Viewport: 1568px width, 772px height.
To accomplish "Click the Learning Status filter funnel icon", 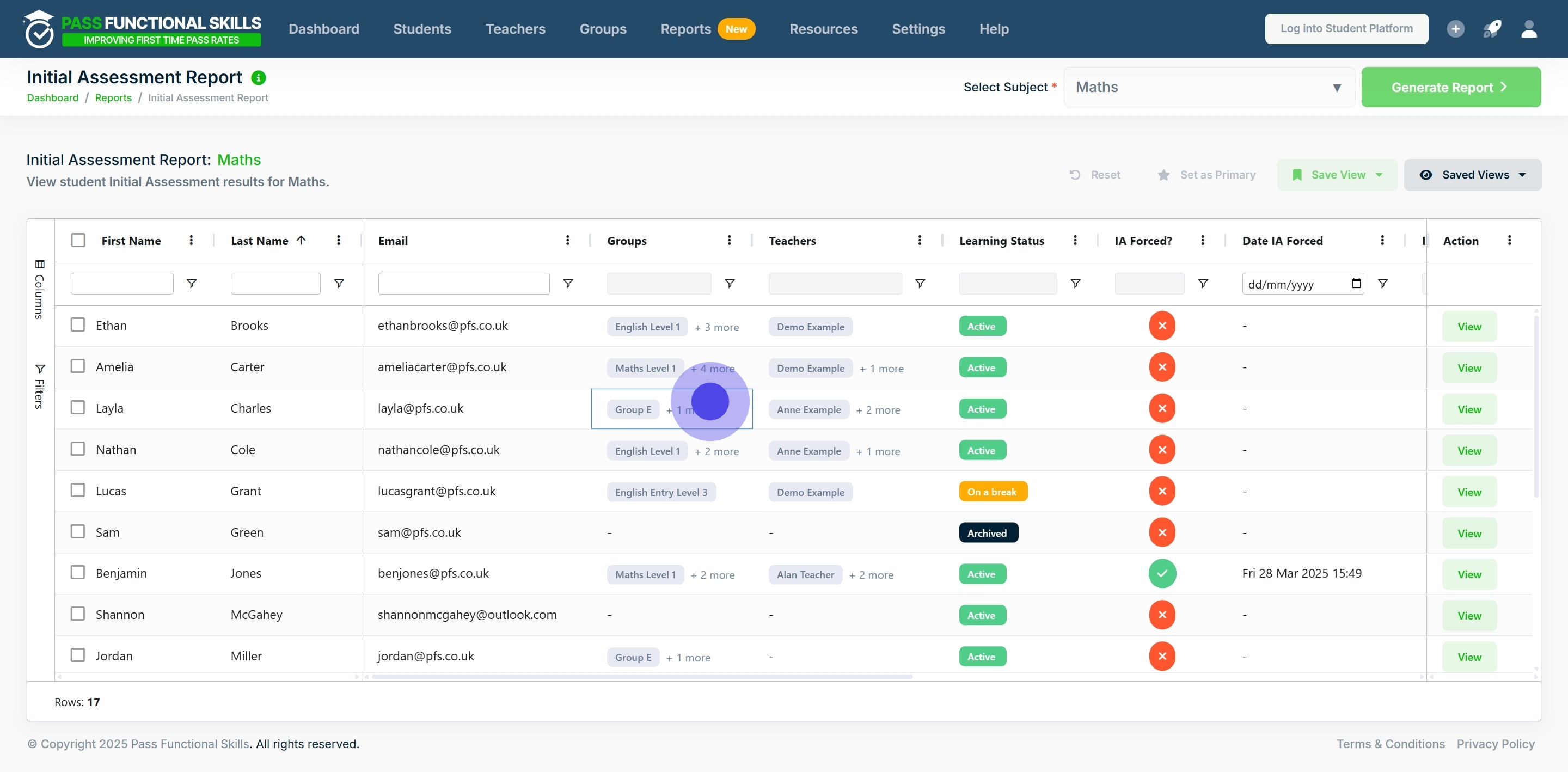I will point(1076,284).
